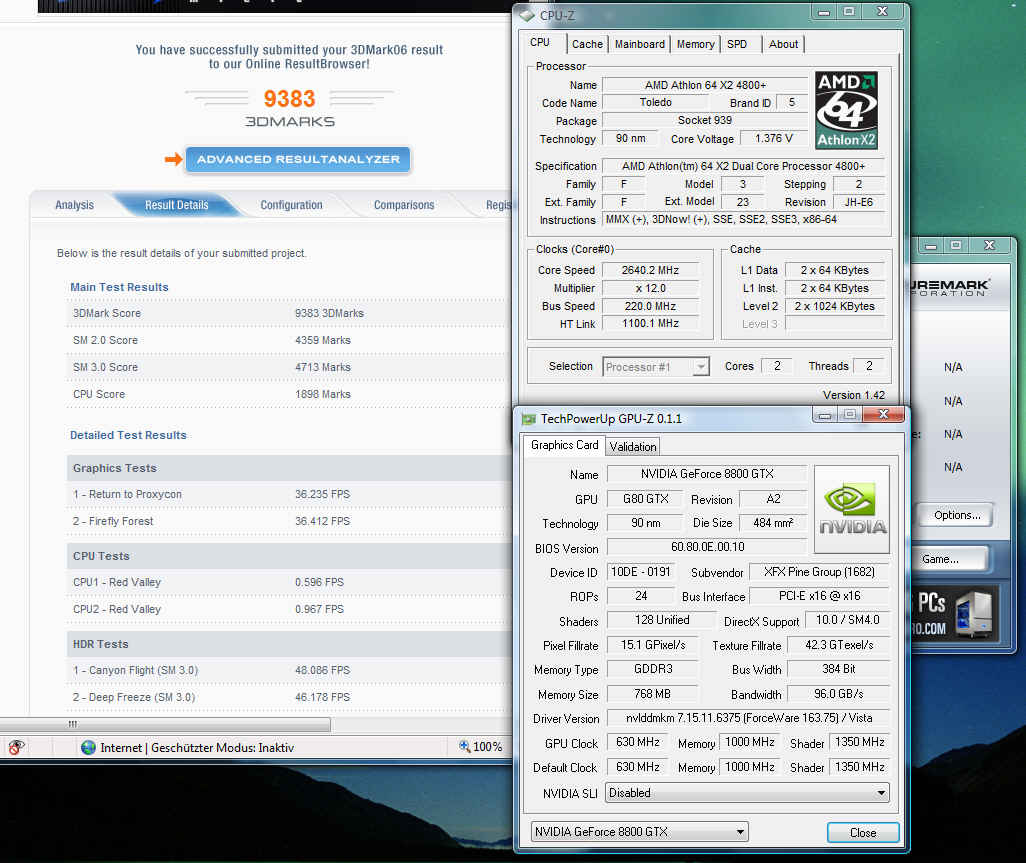Click the Shaders value 128 Unified
The image size is (1026, 863).
click(662, 620)
